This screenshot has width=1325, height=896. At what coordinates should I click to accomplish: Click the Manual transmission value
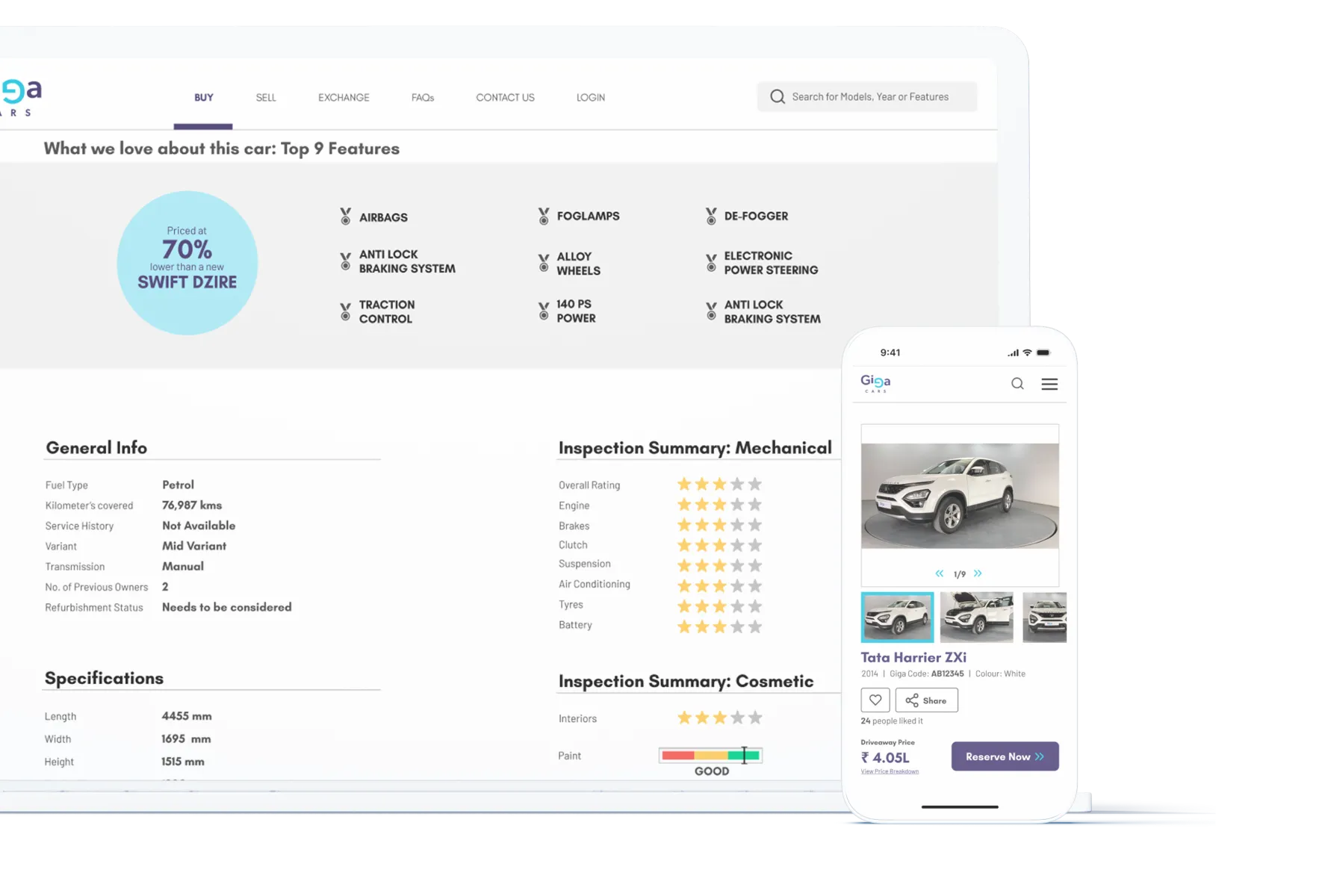183,566
